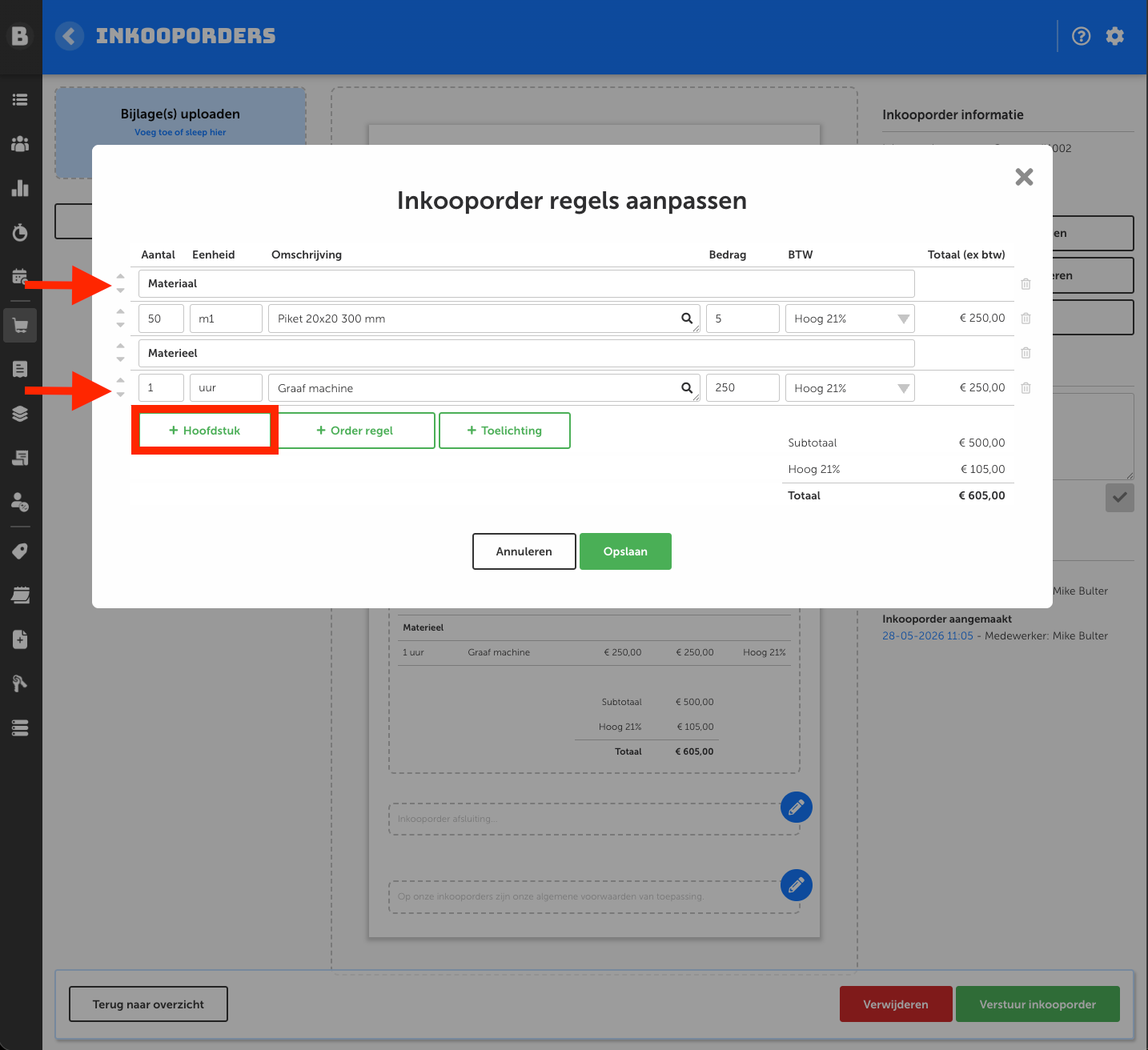The height and width of the screenshot is (1050, 1148).
Task: Delete the Piket 20x20 300 mm line
Action: [x=1026, y=319]
